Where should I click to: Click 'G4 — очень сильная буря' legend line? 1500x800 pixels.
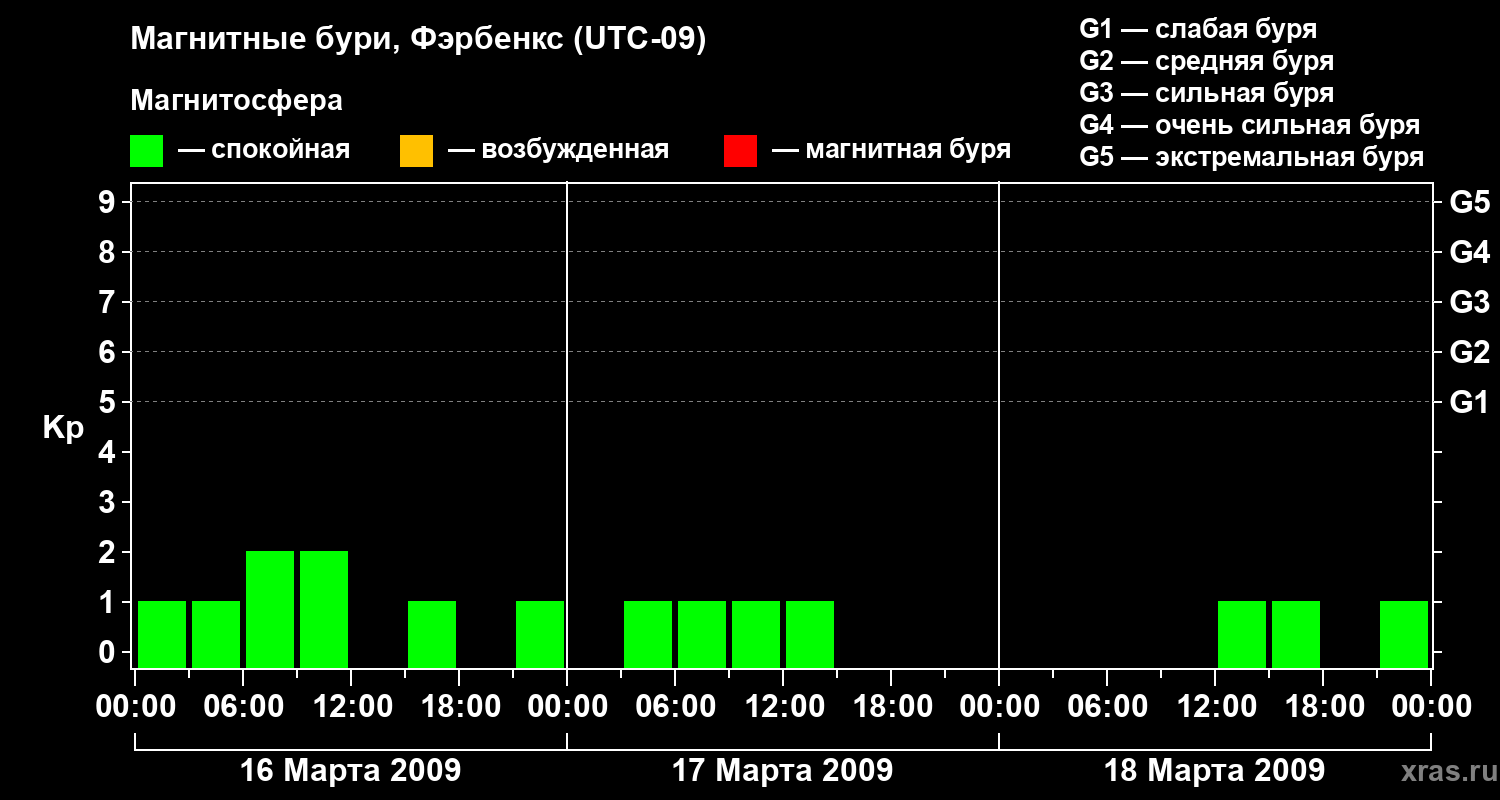(1250, 125)
